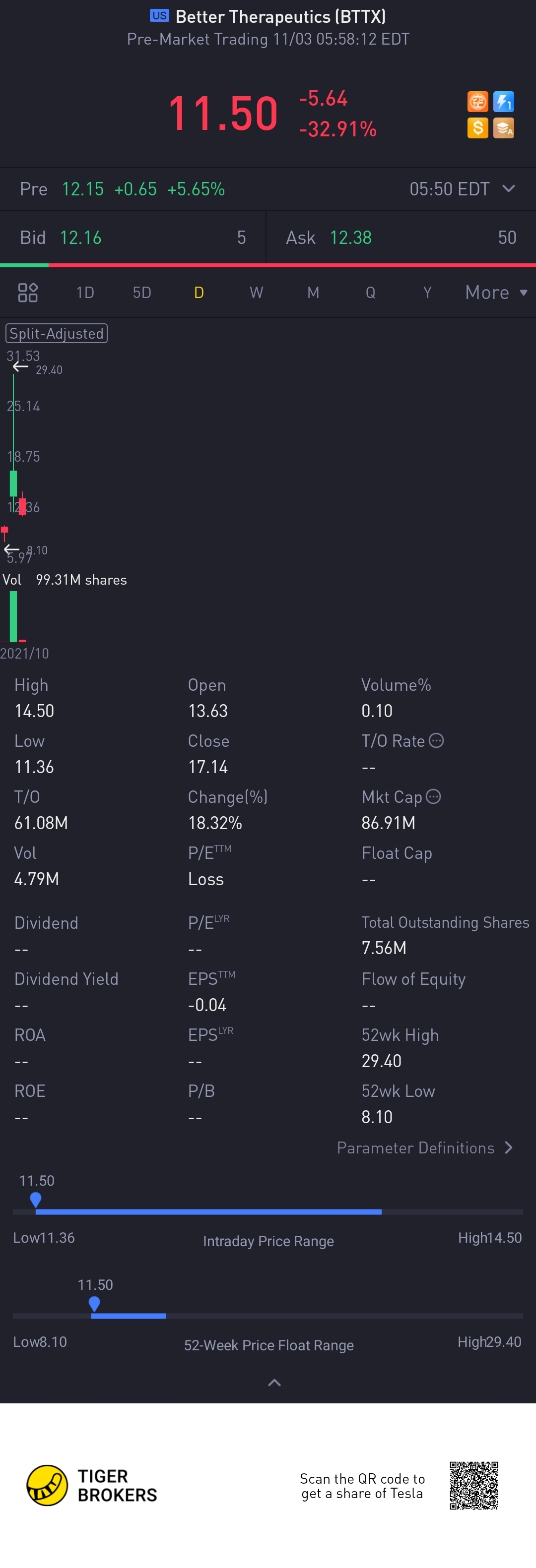The width and height of the screenshot is (536, 1568).
Task: Tap the Mkt Cap info icon
Action: [433, 797]
